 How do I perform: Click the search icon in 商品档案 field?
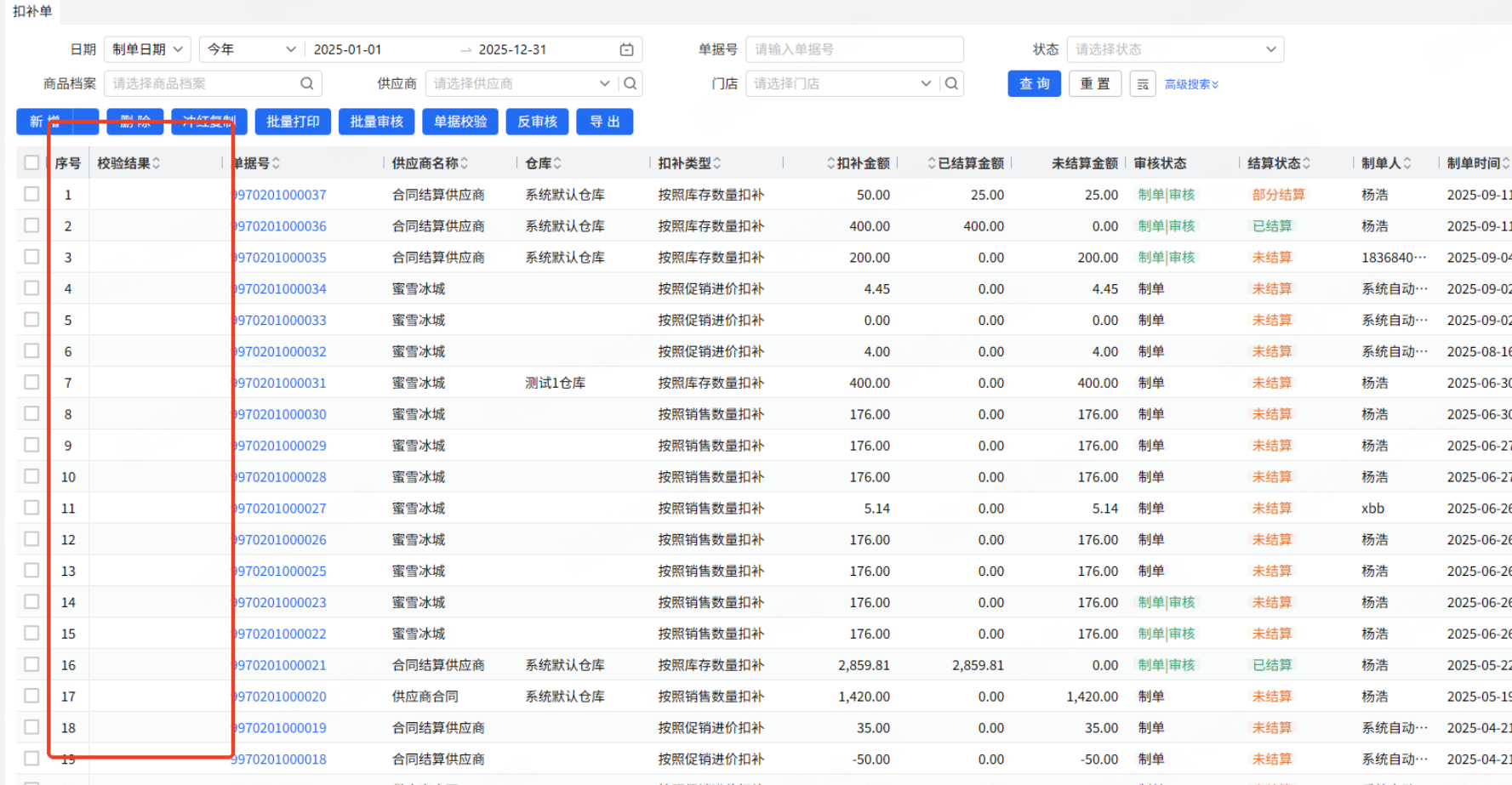tap(307, 83)
